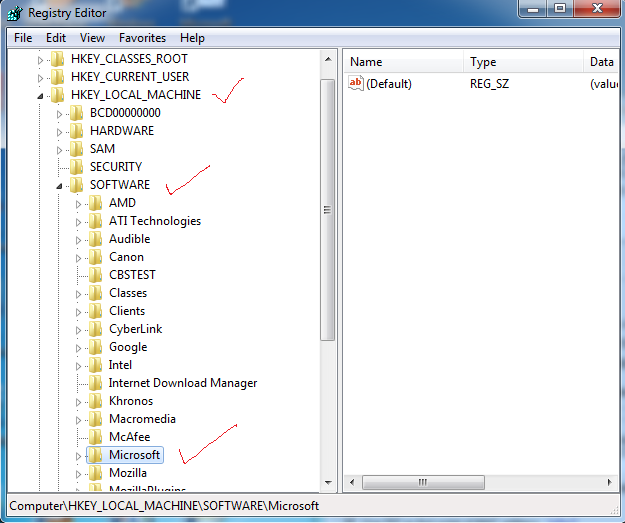This screenshot has width=625, height=523.
Task: Select the ATI Technologies key label
Action: (x=155, y=221)
